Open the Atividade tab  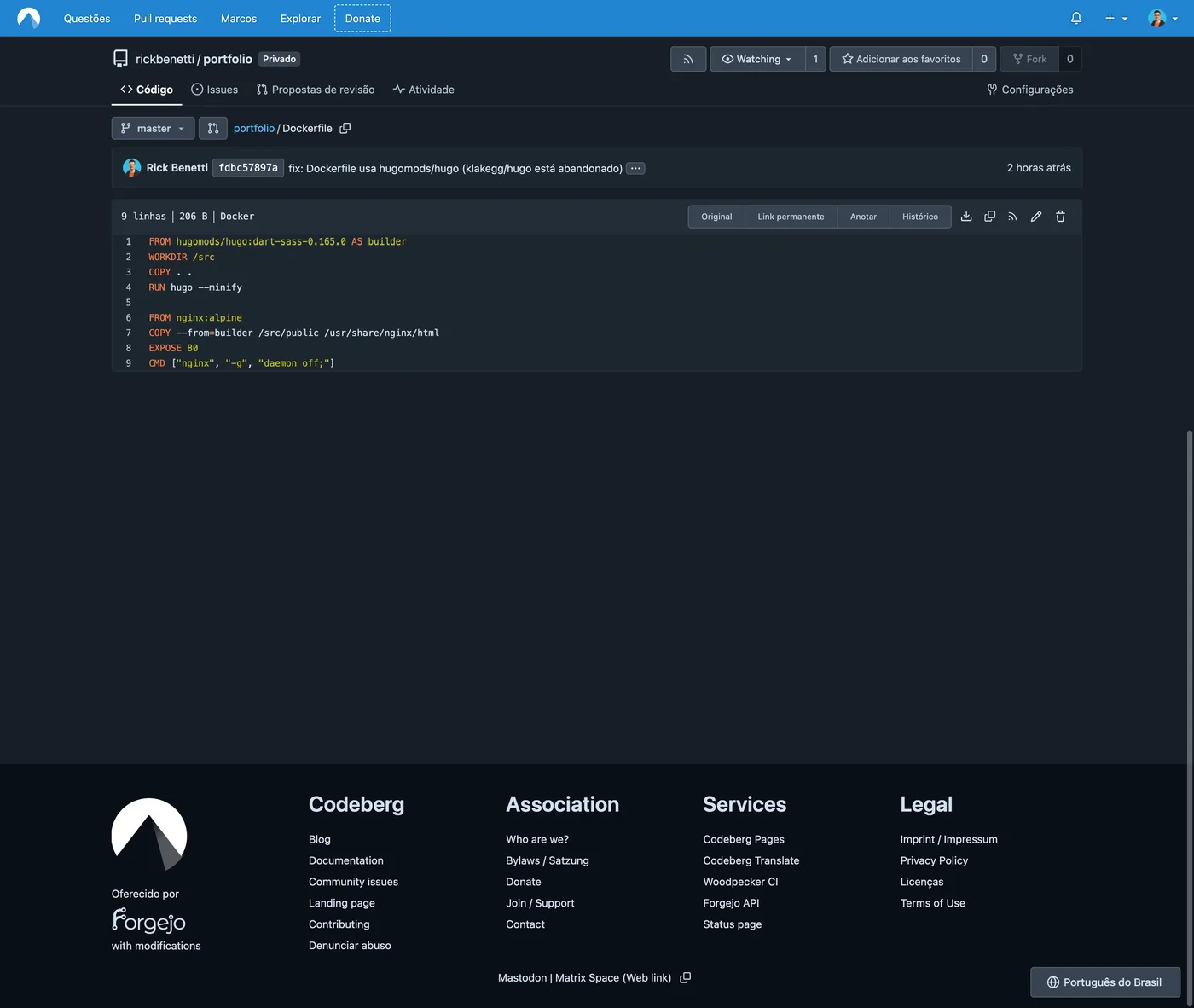424,90
